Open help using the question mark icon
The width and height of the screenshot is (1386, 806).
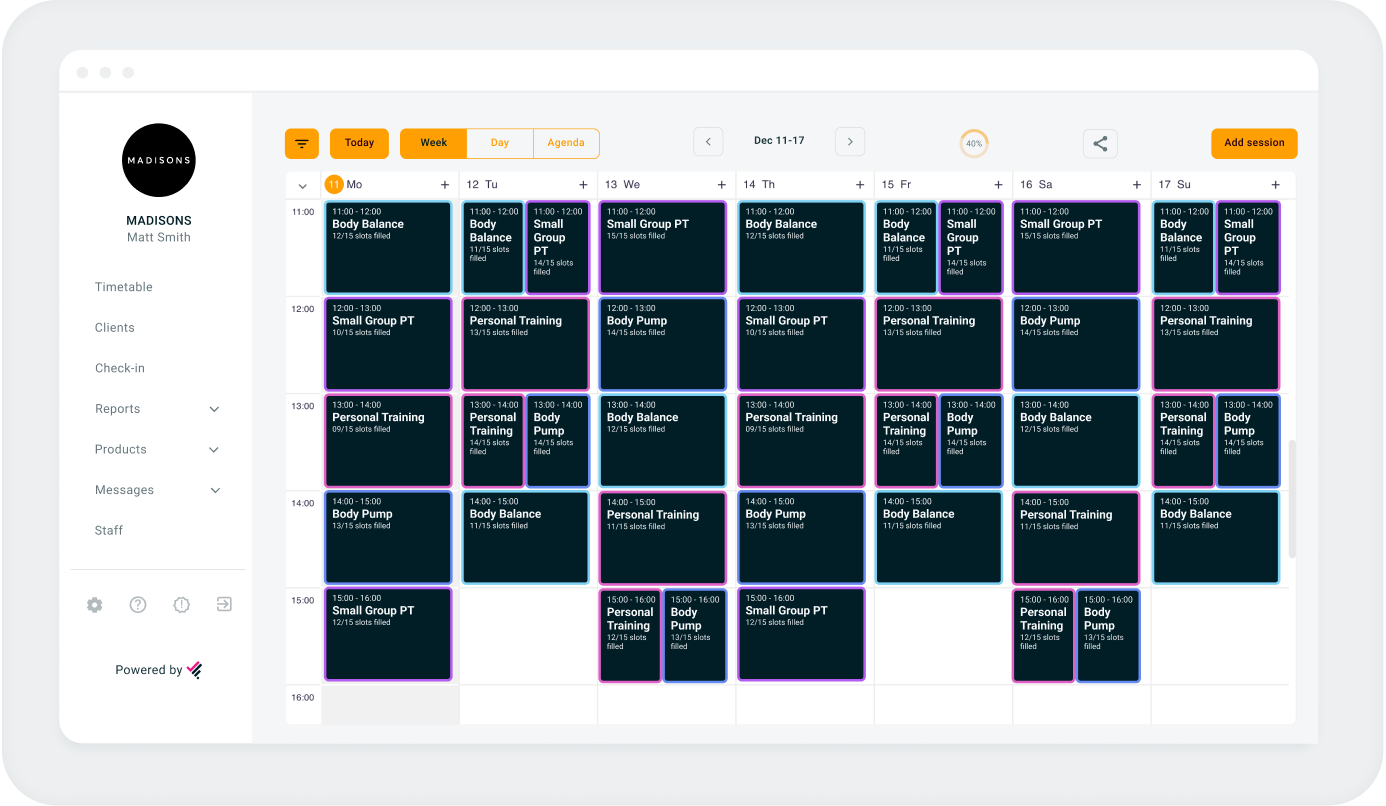[137, 605]
